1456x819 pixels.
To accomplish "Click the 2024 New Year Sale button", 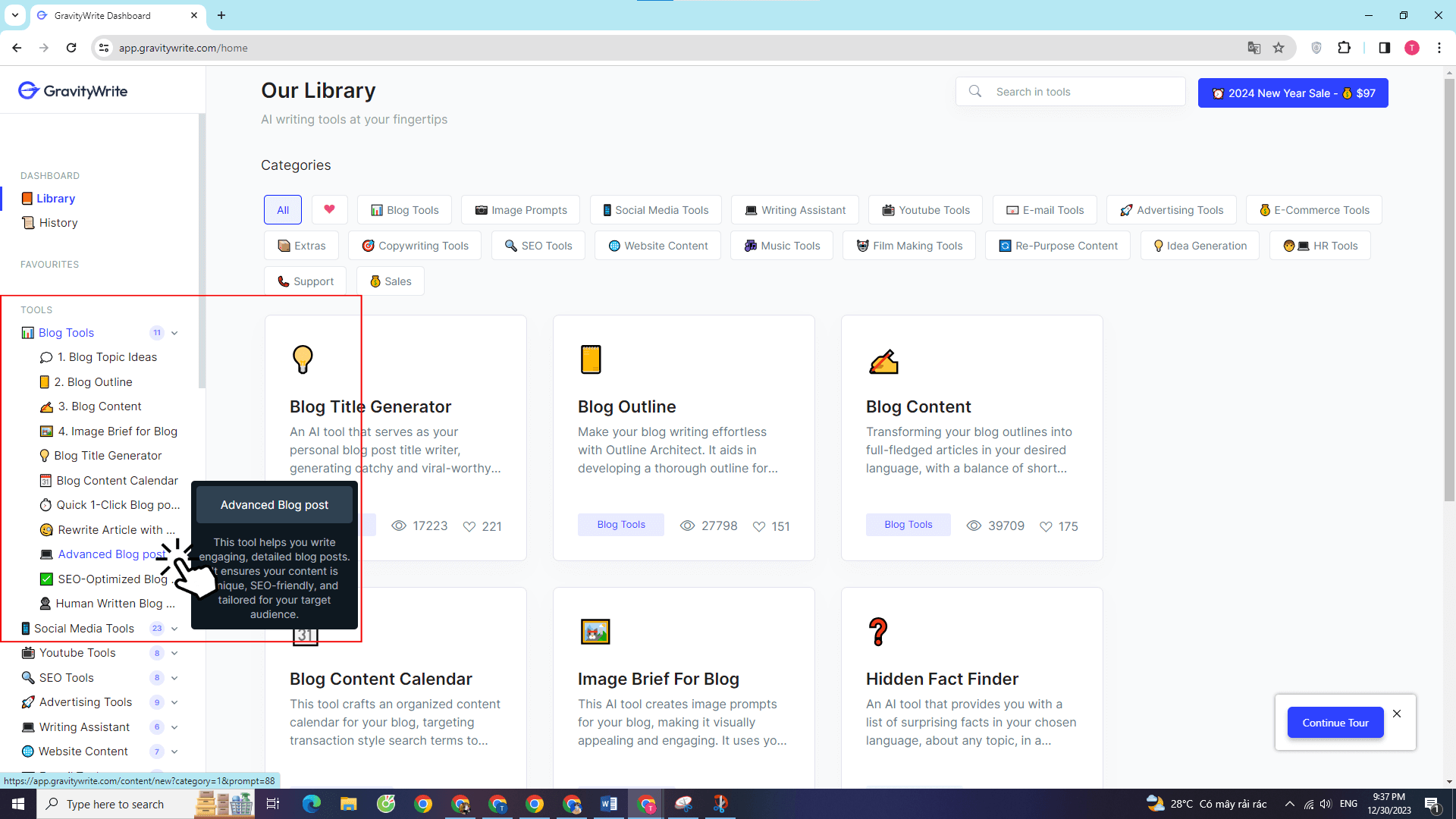I will [1293, 93].
